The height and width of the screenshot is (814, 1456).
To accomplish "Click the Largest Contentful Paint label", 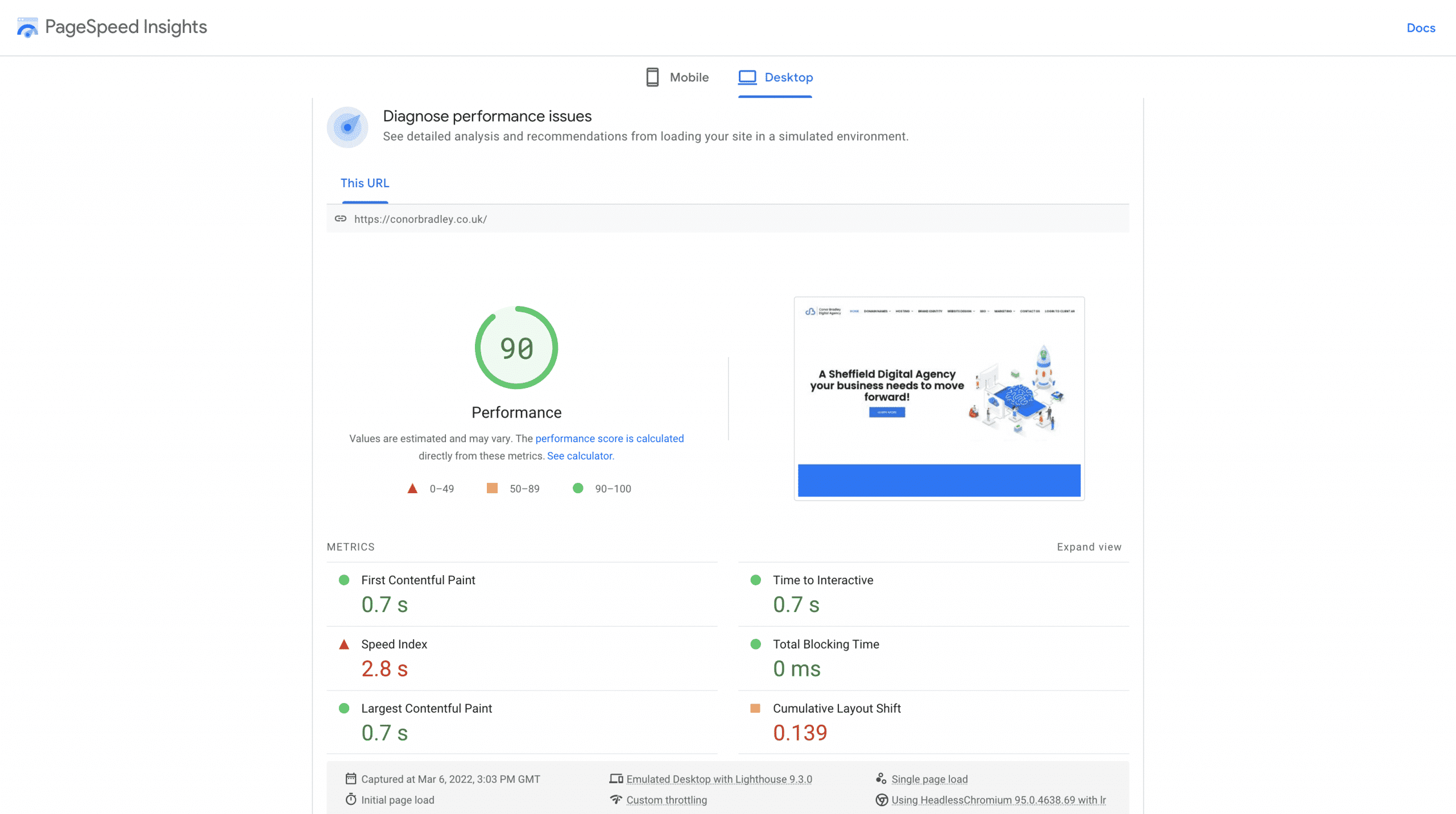I will click(427, 708).
